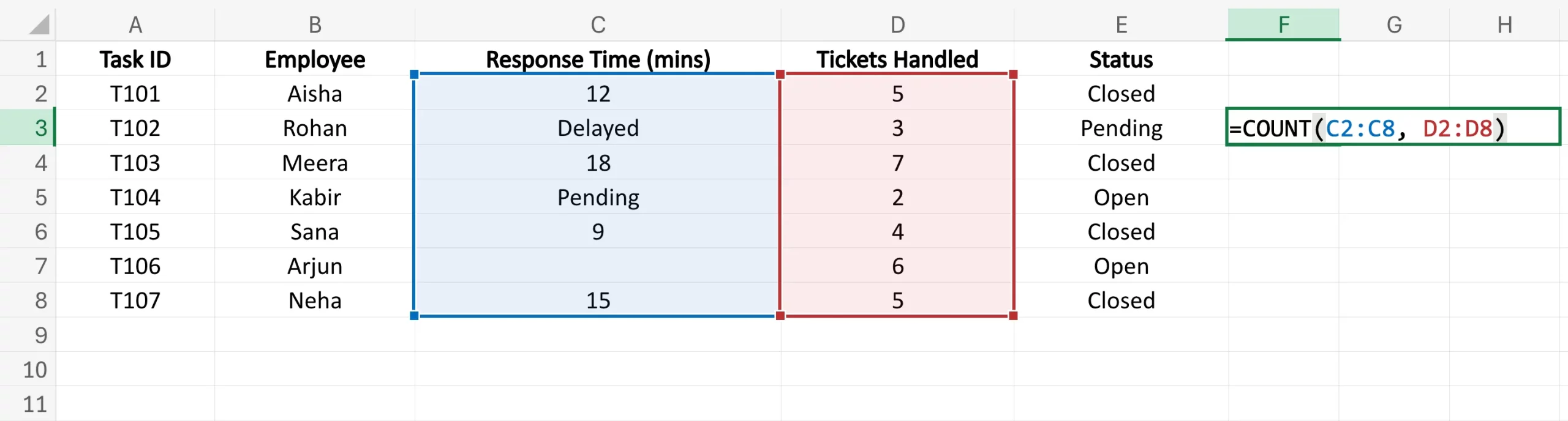Click cell containing Delayed
1568x421 pixels.
tap(598, 128)
